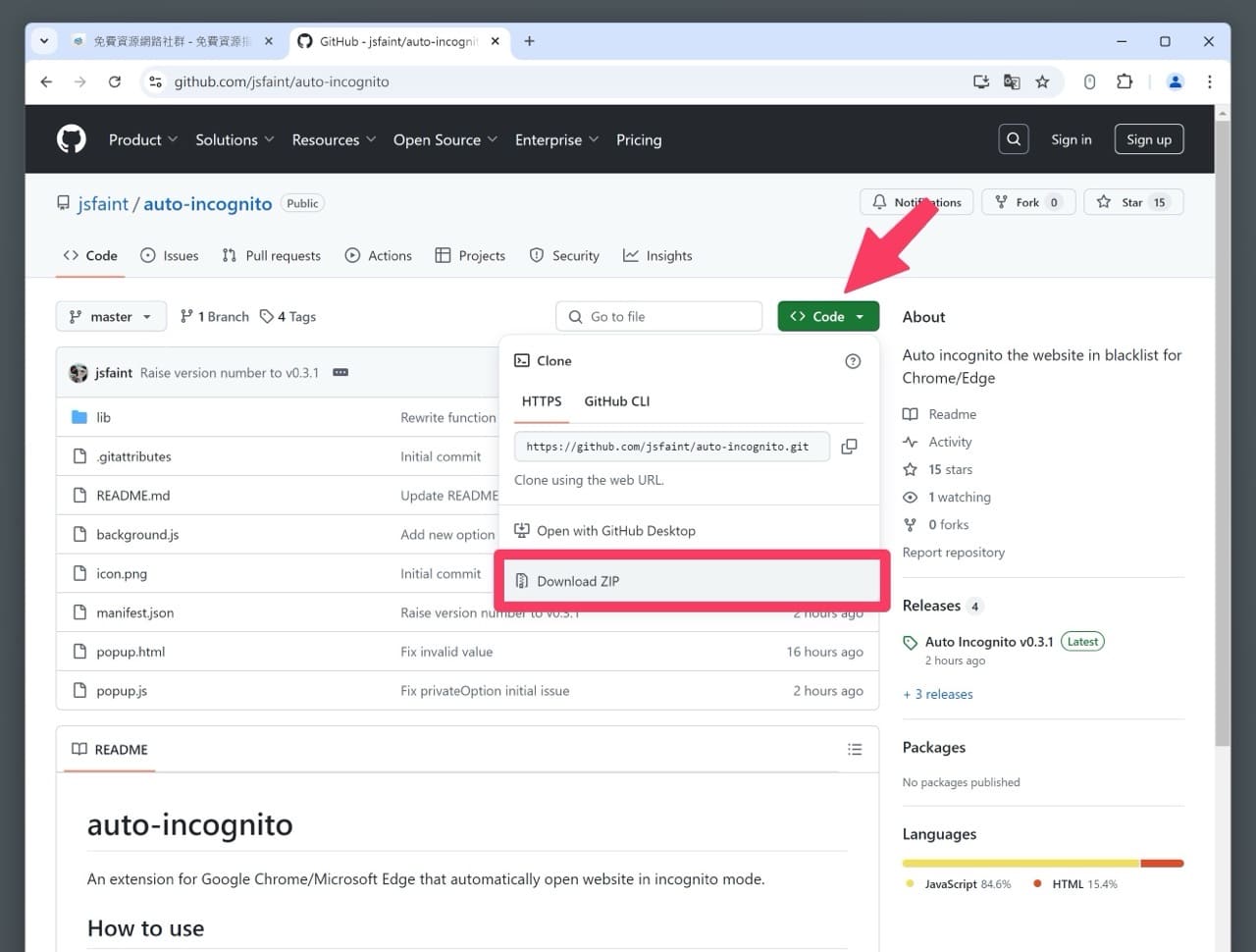Click the translate page icon in address bar
Screen dimensions: 1256x952
[x=1012, y=81]
